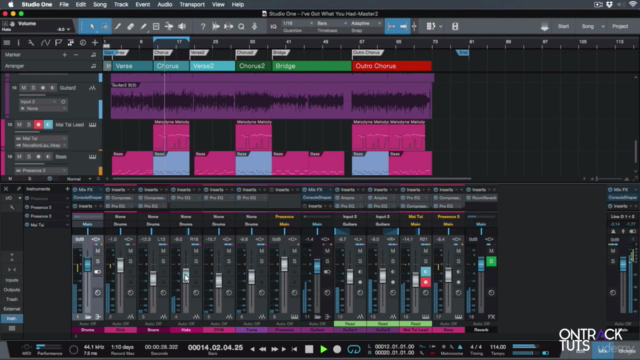
Task: Solo the Bass track
Action: [x=29, y=157]
